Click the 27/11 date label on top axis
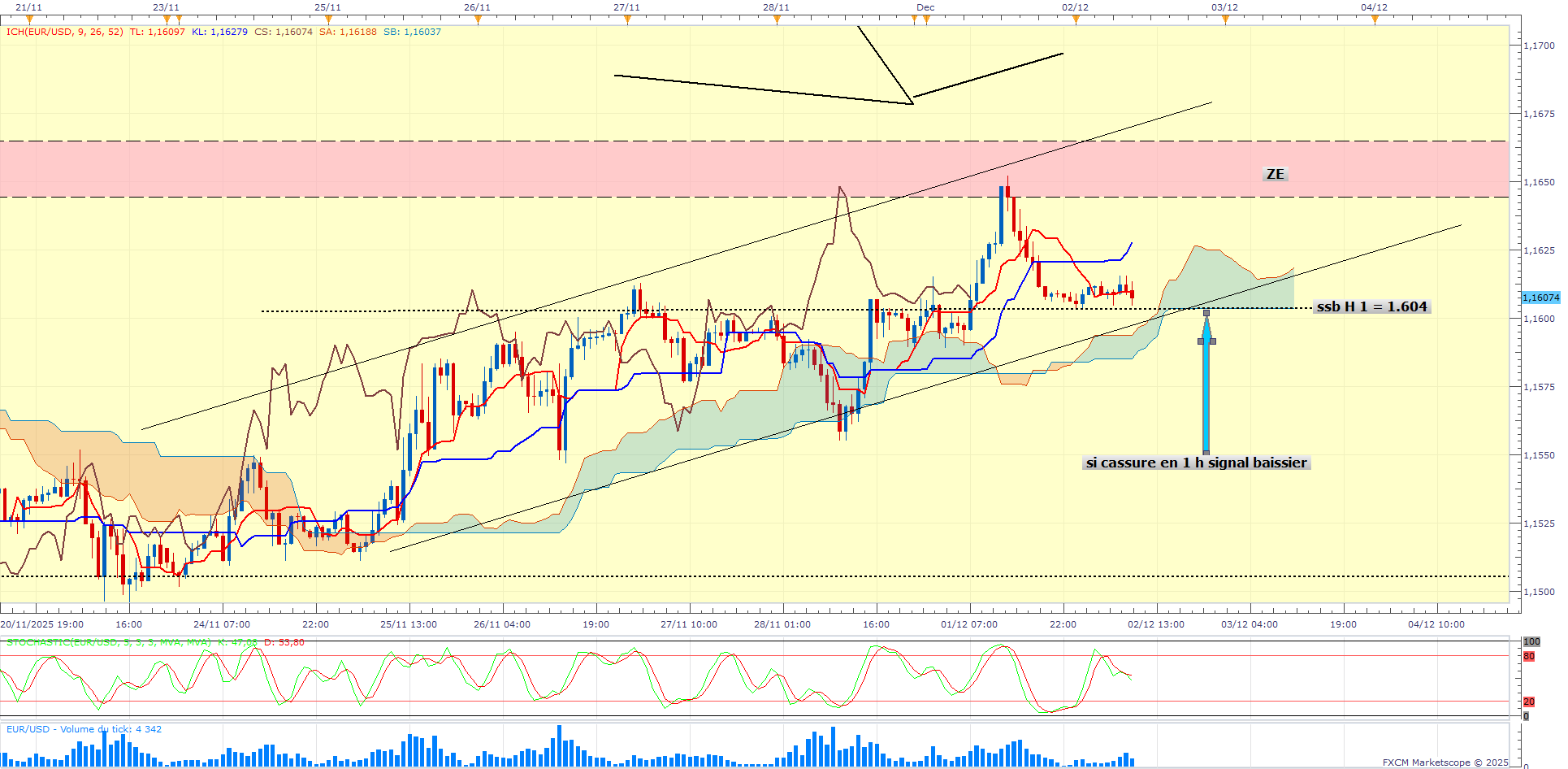This screenshot has height=769, width=1568. point(627,7)
